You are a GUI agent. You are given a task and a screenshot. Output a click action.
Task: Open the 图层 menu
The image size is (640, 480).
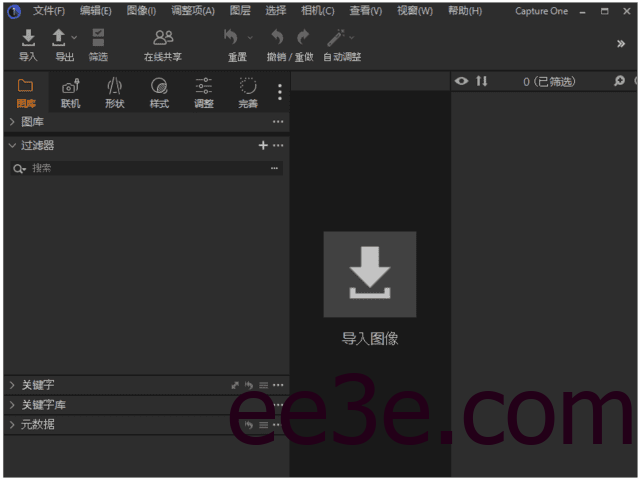click(x=240, y=11)
